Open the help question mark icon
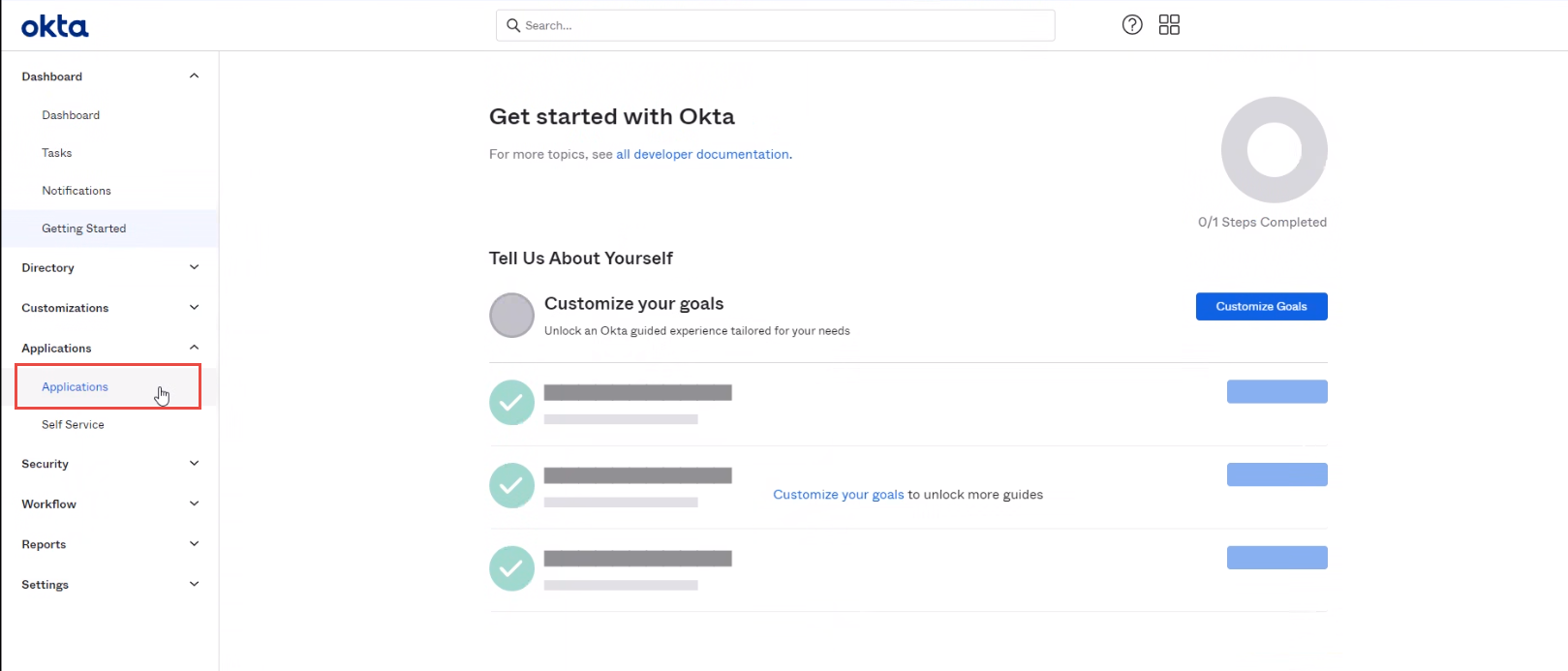Screen dimensions: 1568x671 click(x=1132, y=25)
